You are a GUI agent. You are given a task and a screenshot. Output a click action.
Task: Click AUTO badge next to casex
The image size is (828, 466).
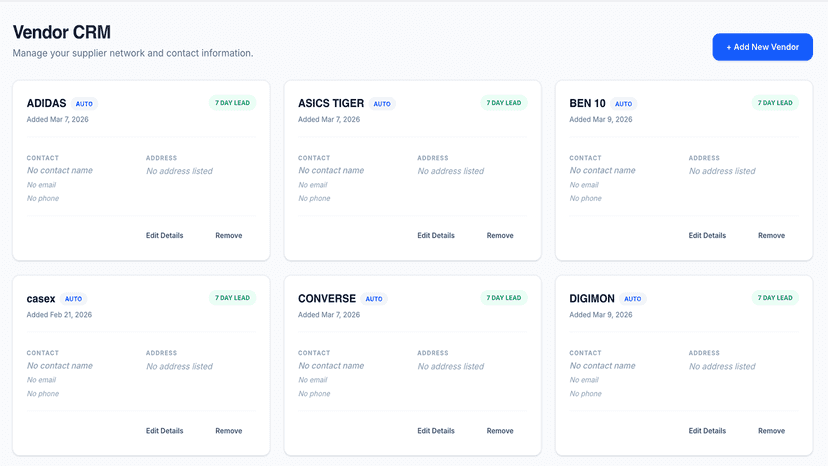[x=73, y=299]
